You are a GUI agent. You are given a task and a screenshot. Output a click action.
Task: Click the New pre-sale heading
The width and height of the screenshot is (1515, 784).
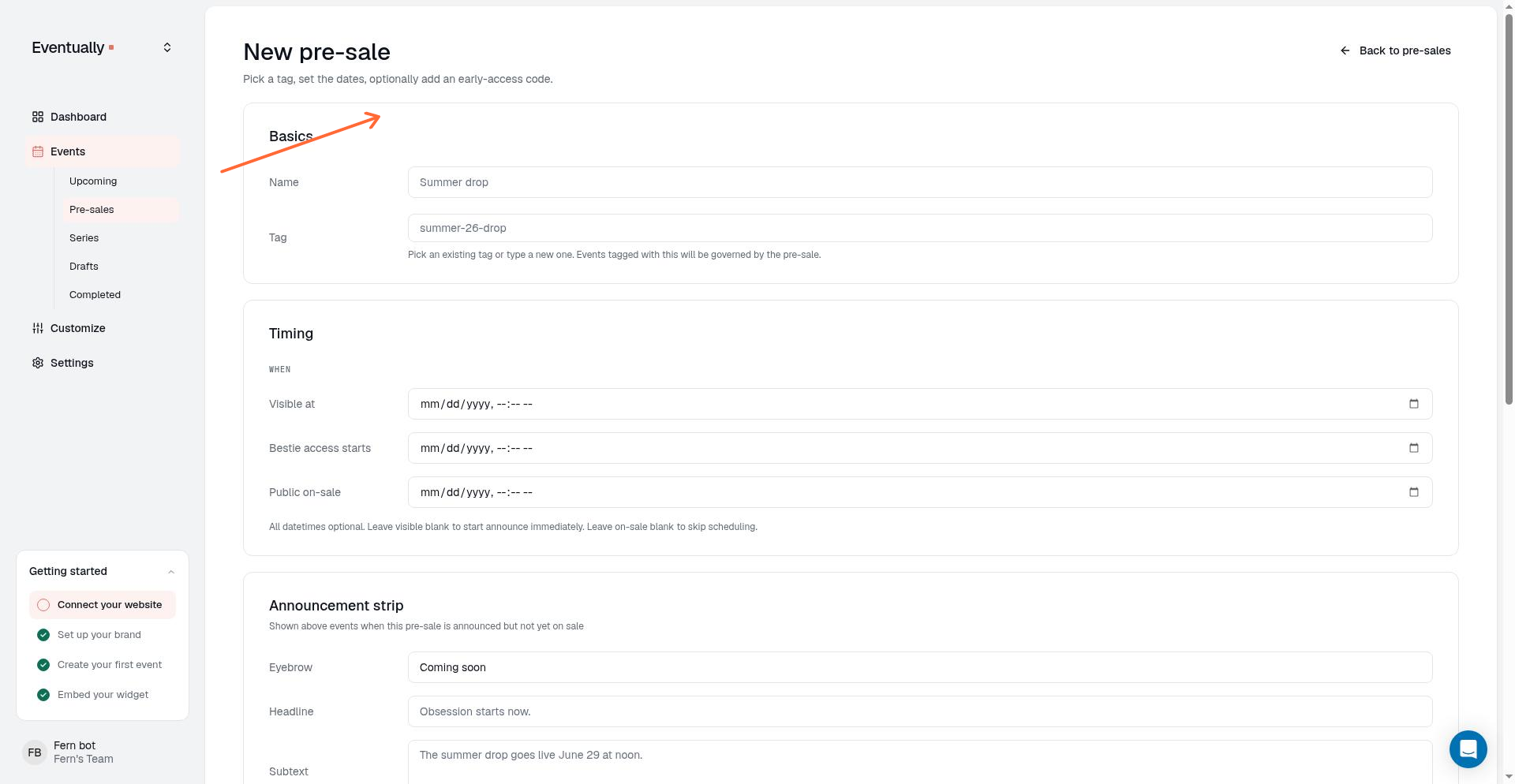(x=316, y=52)
